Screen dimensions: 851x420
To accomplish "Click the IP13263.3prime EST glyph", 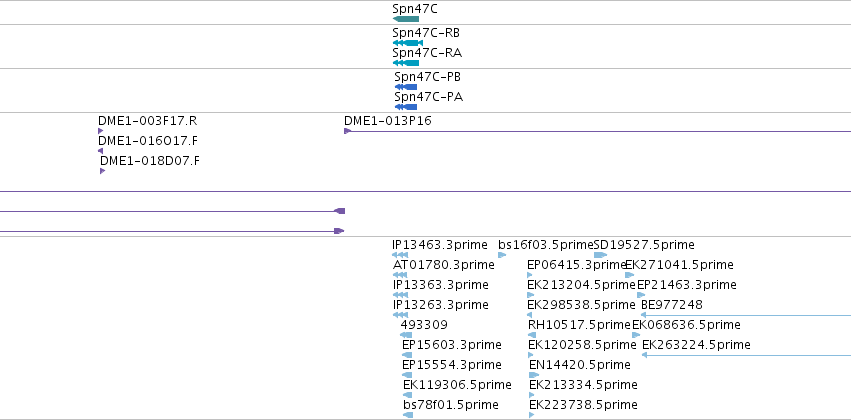I will tap(400, 315).
